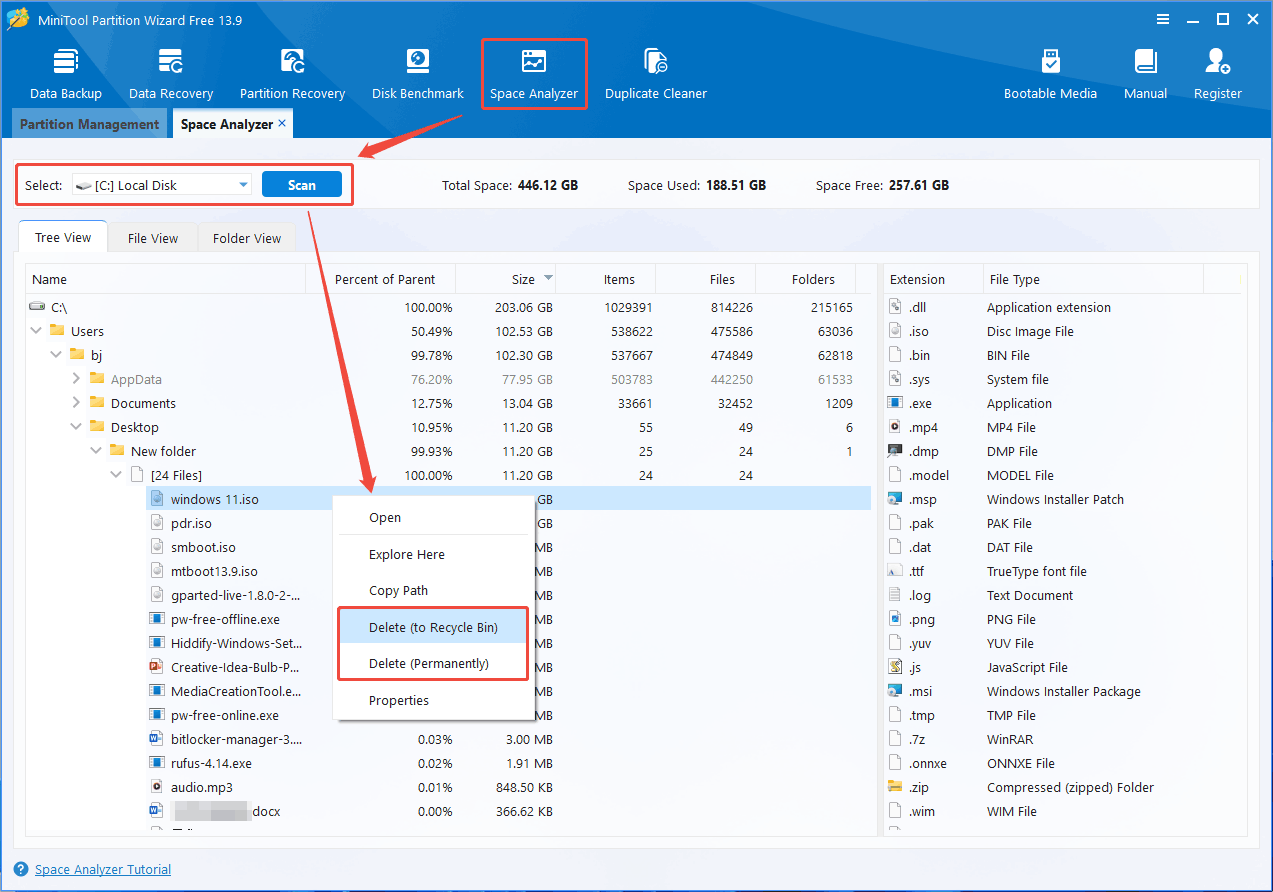This screenshot has height=892, width=1273.
Task: Collapse the Users folder
Action: point(37,331)
